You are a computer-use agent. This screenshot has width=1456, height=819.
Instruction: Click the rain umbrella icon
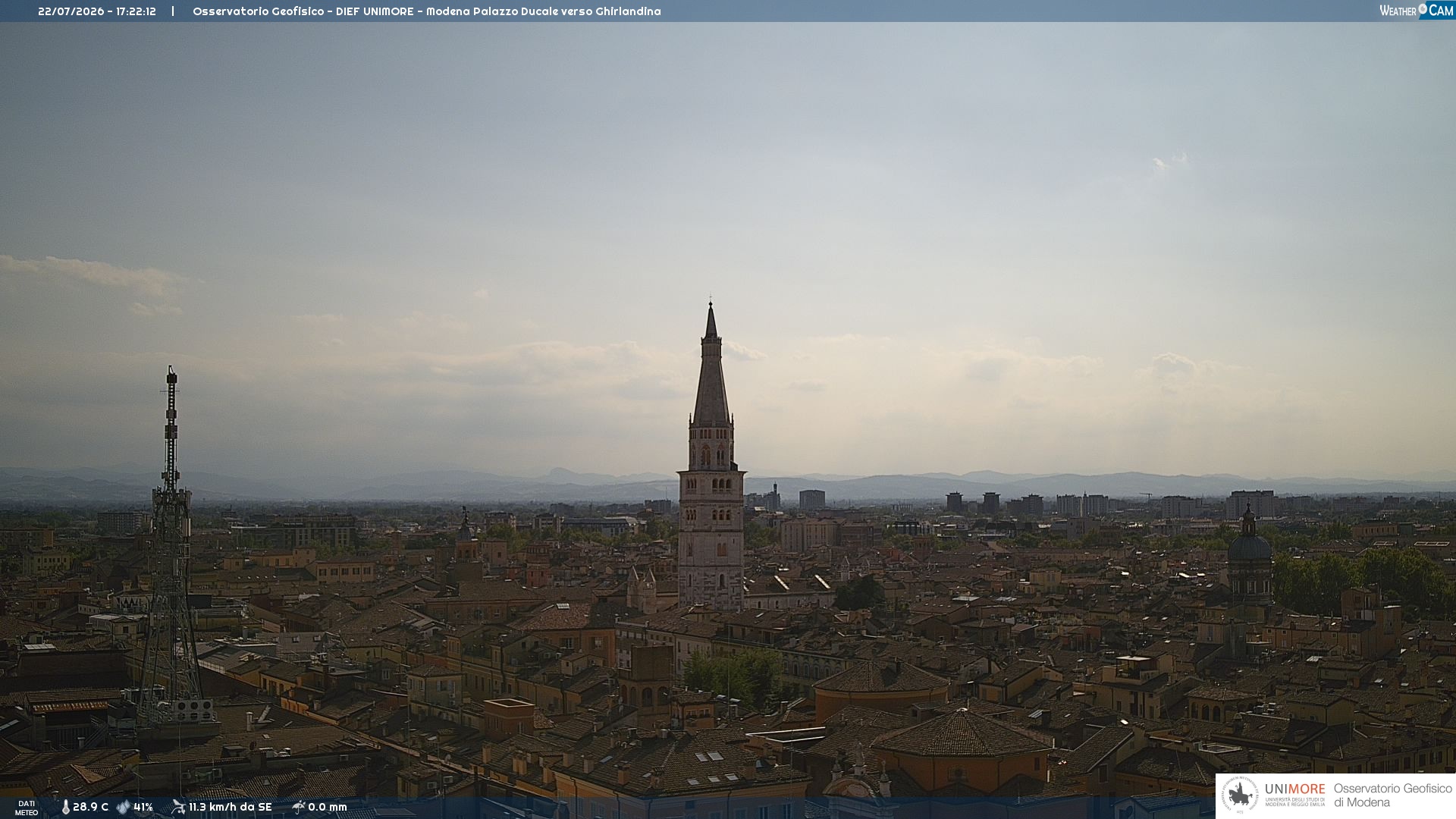(x=299, y=807)
